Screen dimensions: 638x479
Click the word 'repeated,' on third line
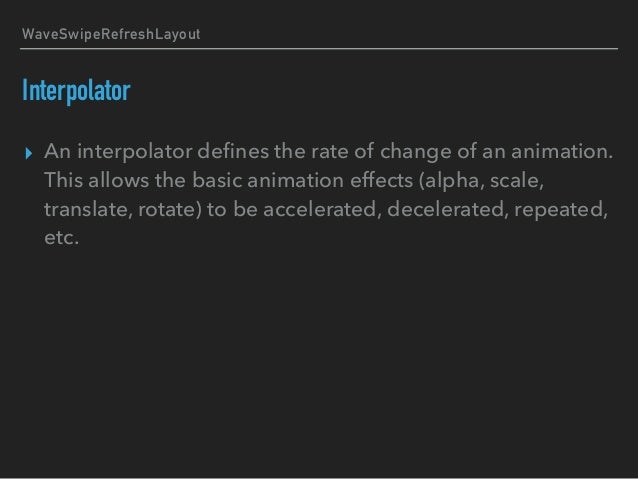pyautogui.click(x=561, y=210)
